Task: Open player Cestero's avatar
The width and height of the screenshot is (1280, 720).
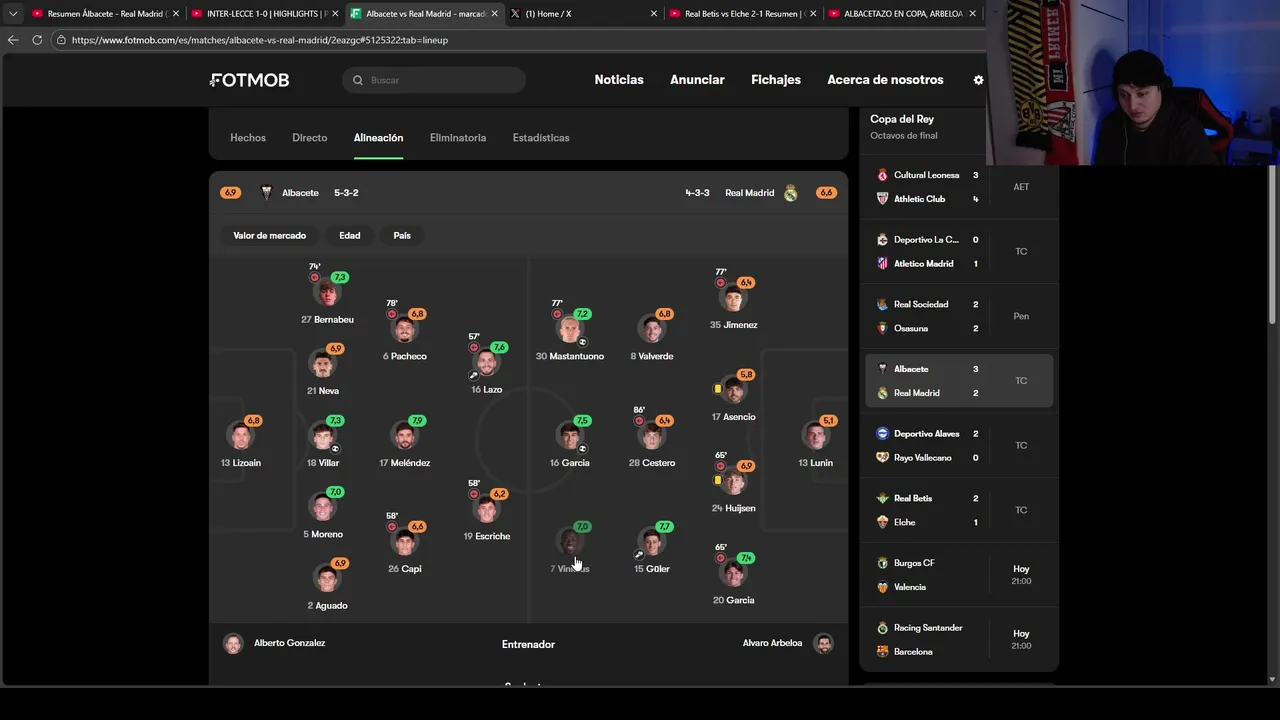Action: 652,437
